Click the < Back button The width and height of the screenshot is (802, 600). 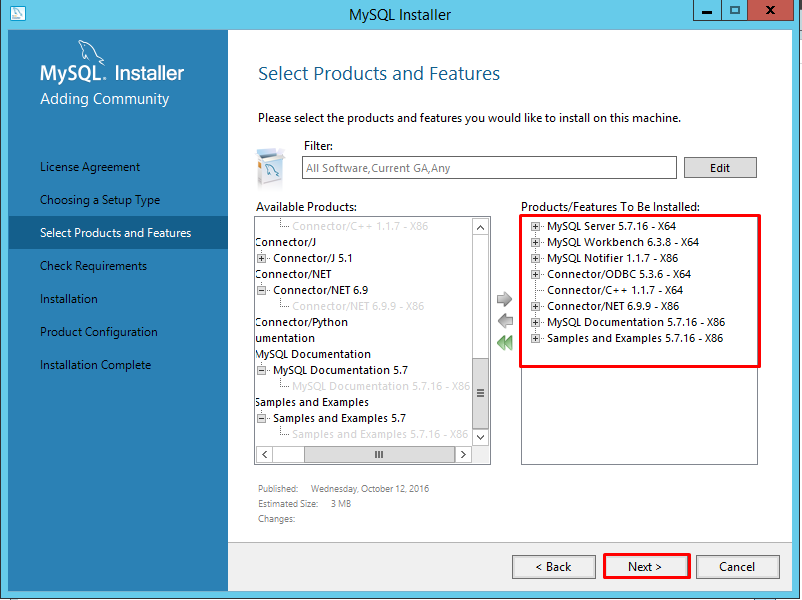[554, 567]
